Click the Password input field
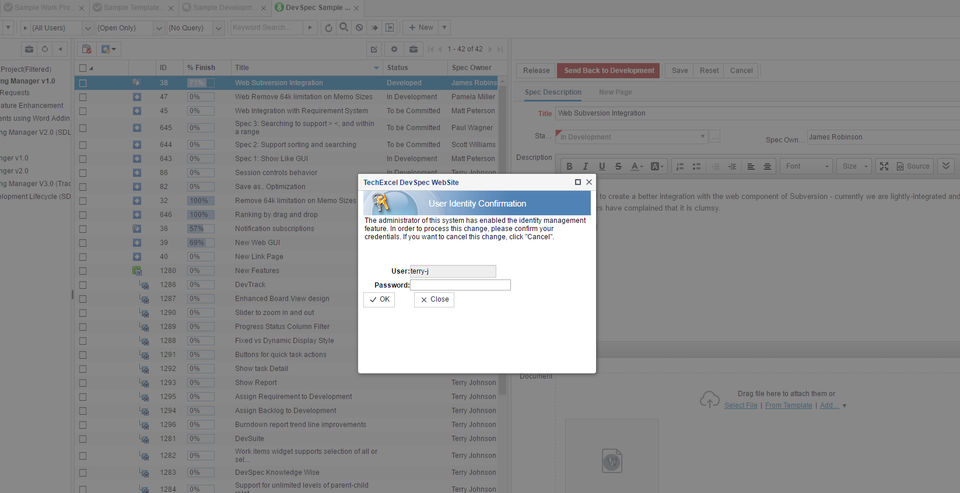Image resolution: width=960 pixels, height=493 pixels. pos(460,285)
